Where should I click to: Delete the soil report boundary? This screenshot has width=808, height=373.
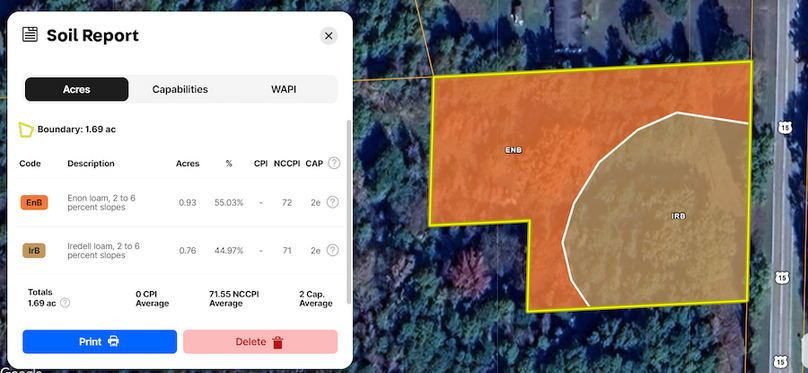click(x=260, y=342)
